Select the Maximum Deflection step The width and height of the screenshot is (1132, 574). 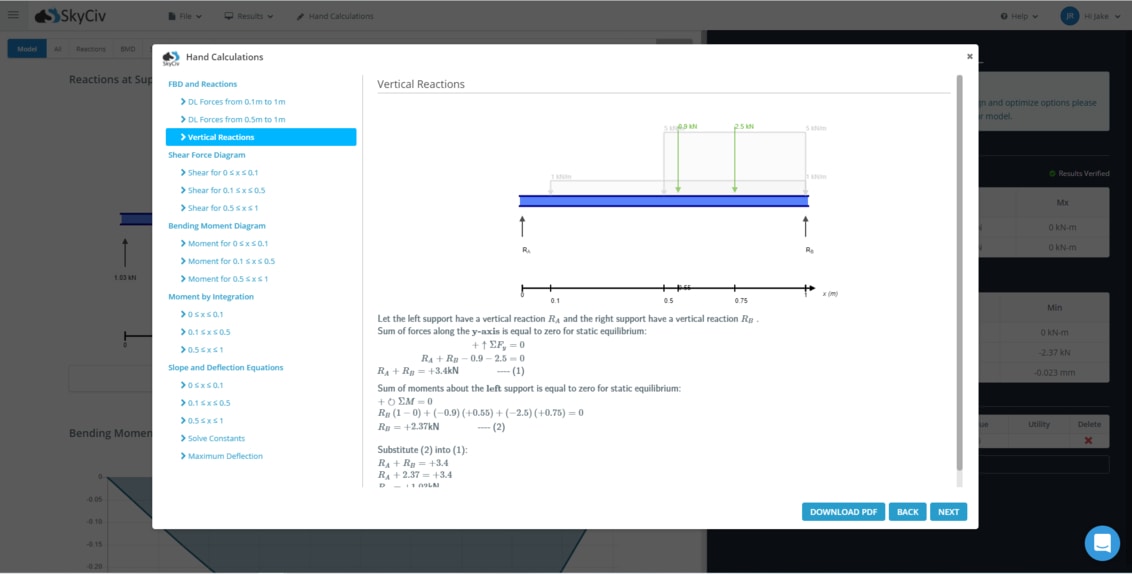click(x=225, y=456)
